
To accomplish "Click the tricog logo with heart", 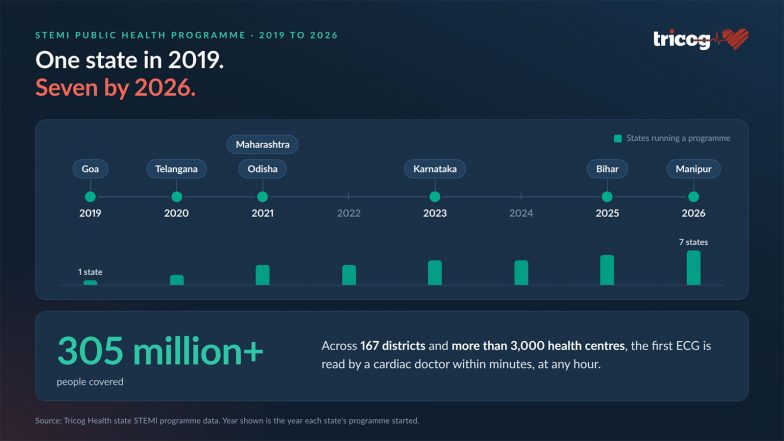I will tap(701, 39).
